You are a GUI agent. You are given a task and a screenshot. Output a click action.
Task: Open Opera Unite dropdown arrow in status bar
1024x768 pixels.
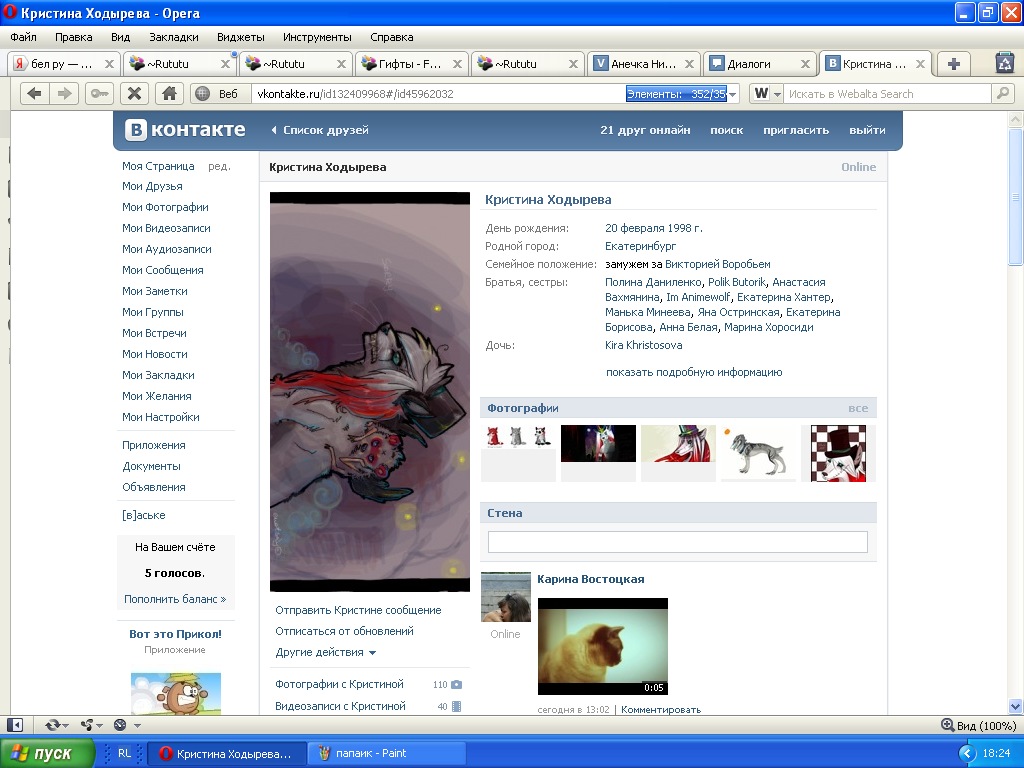(x=99, y=726)
